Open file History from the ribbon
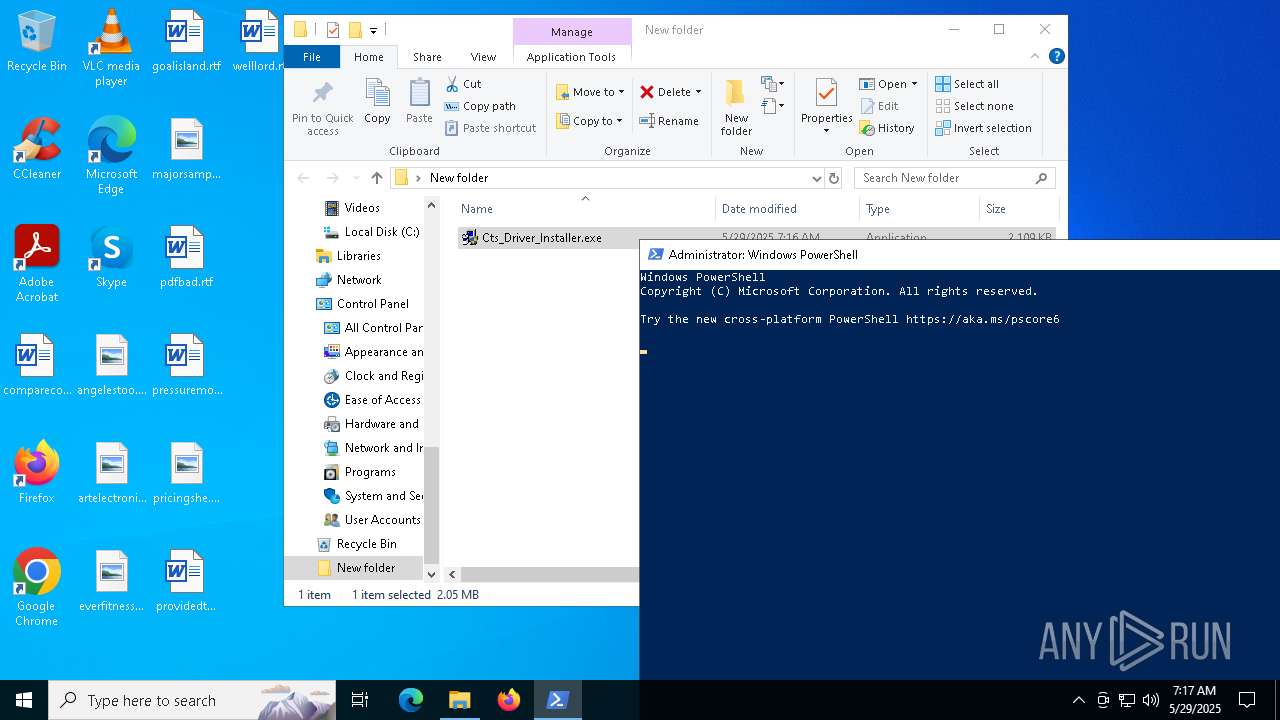Screen dimensions: 1280x720 click(887, 128)
